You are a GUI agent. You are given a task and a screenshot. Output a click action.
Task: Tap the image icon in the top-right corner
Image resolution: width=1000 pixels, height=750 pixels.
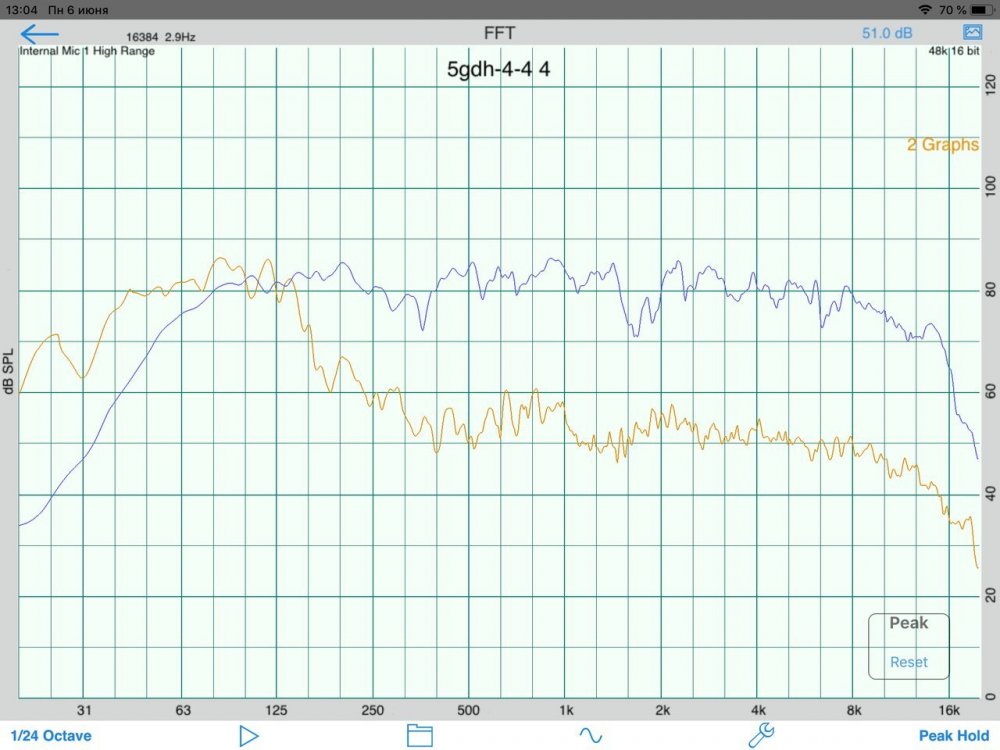coord(972,33)
